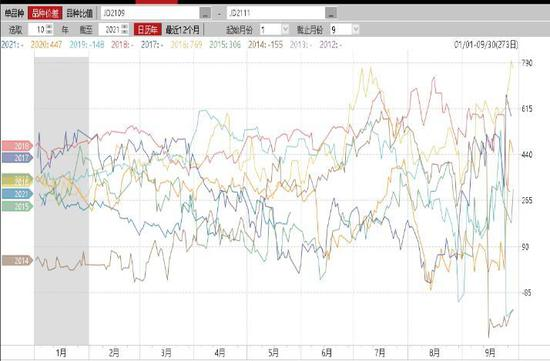
Task: Click the 4月 axis label
Action: point(220,352)
